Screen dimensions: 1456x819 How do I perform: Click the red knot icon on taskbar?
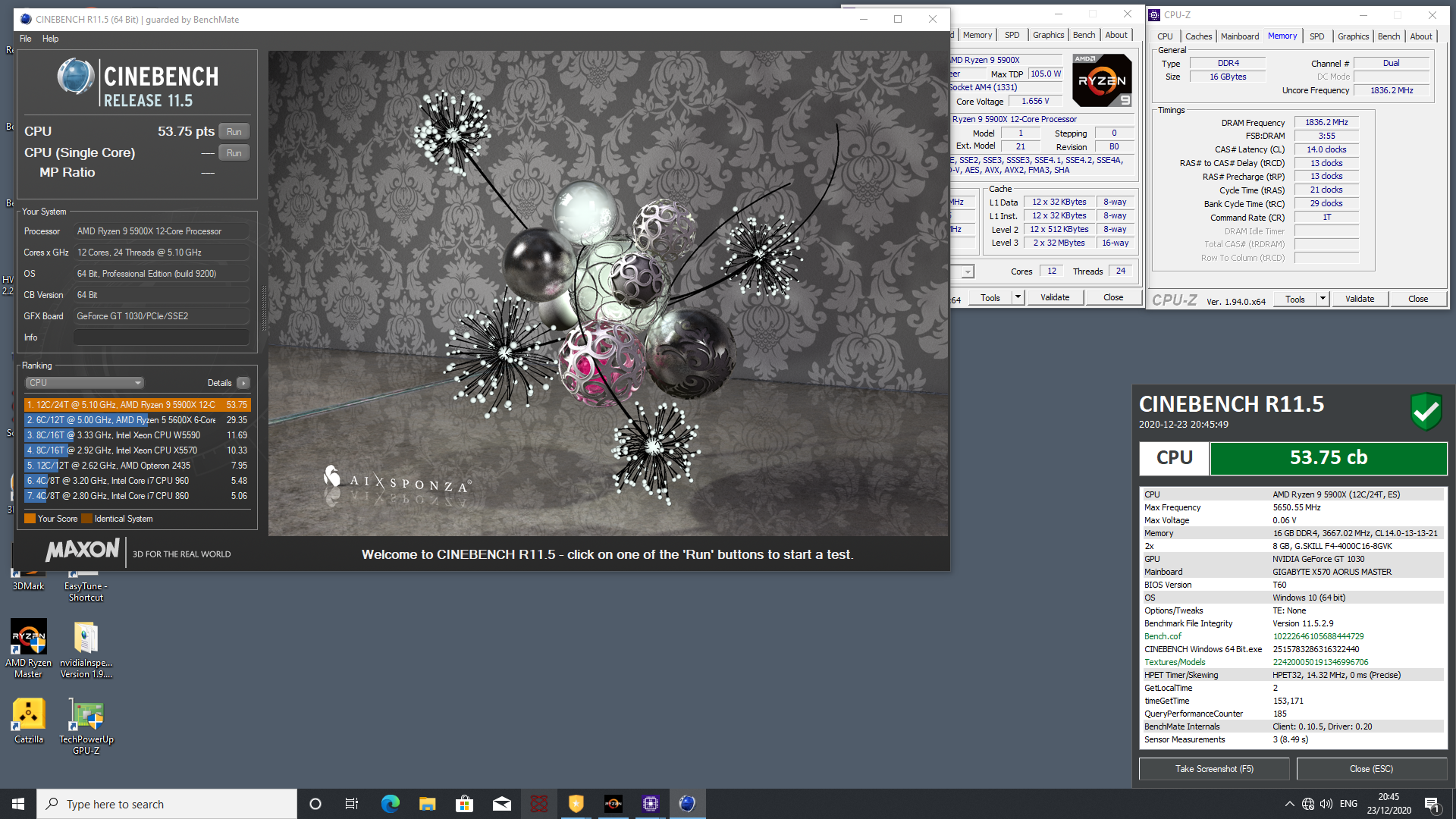pos(538,804)
